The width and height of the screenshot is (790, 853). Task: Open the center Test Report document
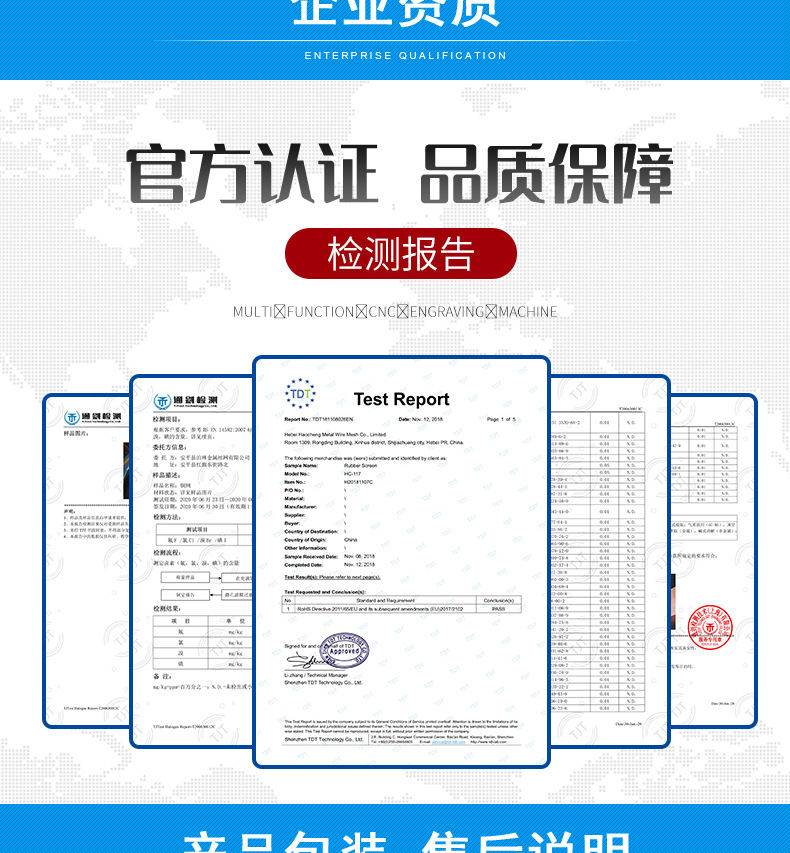(x=402, y=561)
